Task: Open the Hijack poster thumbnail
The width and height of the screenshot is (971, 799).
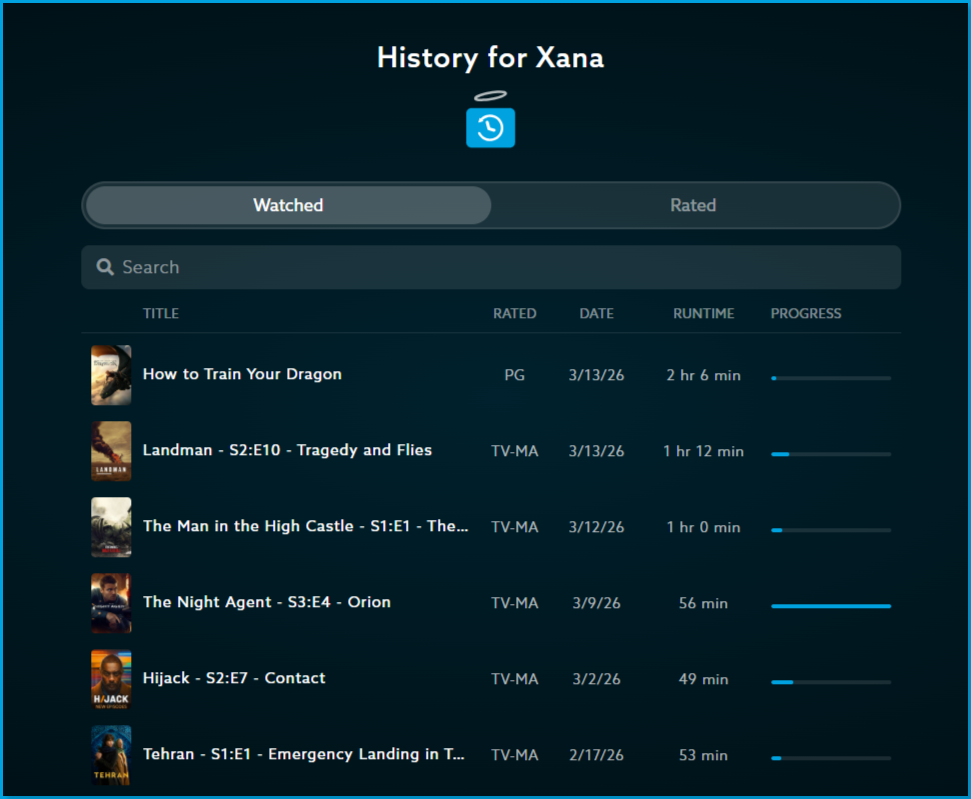Action: pos(111,679)
